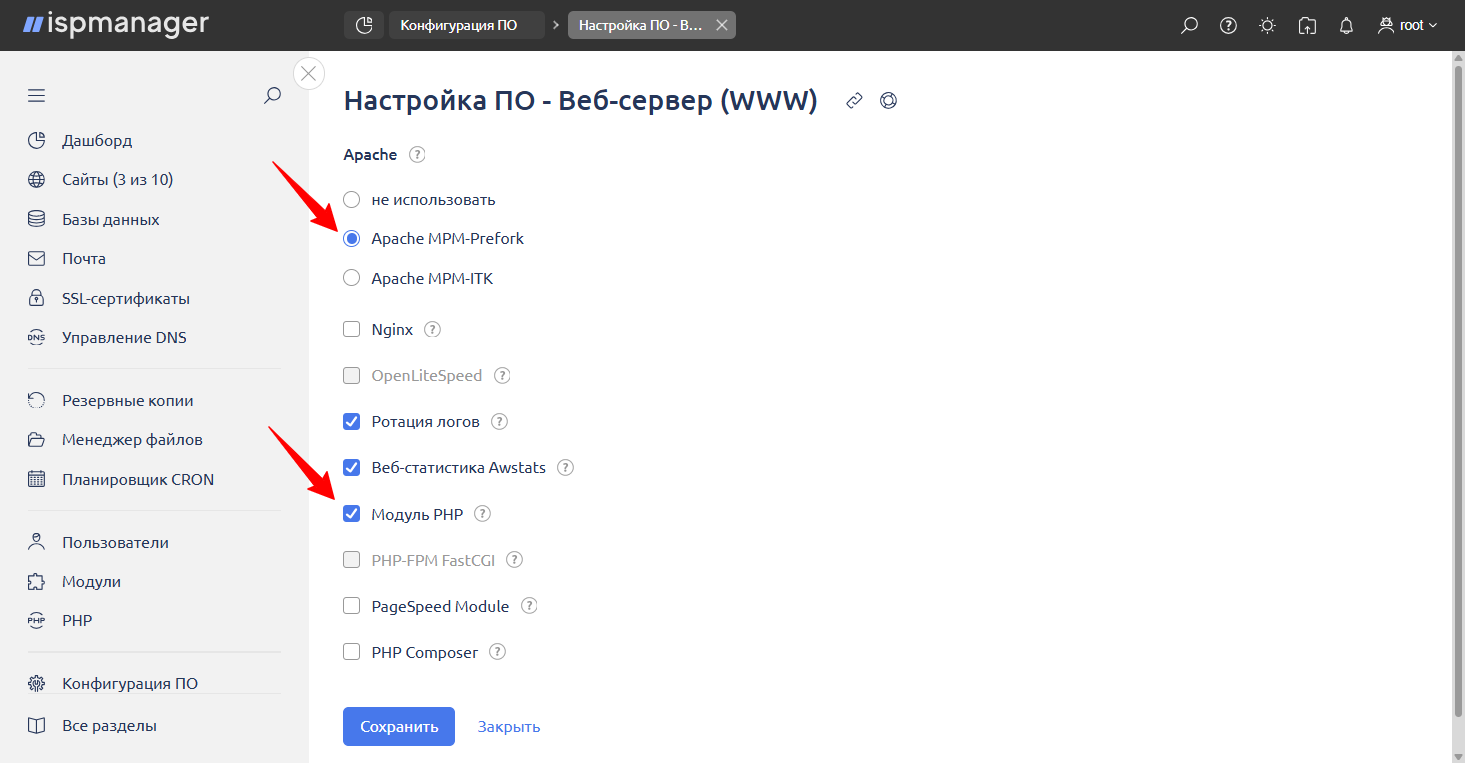The height and width of the screenshot is (763, 1465).
Task: Toggle the light/dark theme sun icon
Action: click(1267, 26)
